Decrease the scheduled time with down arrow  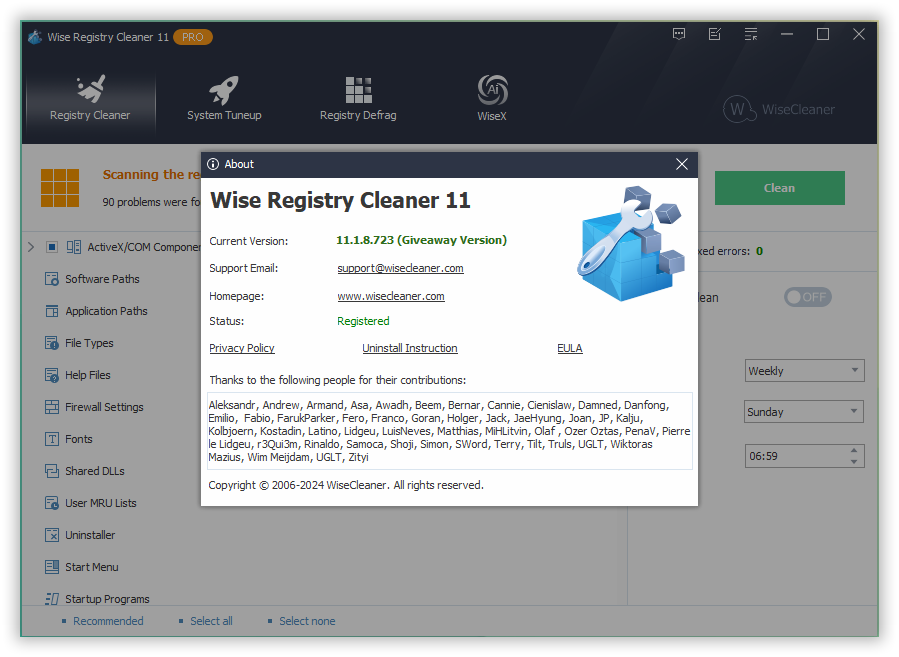[854, 462]
